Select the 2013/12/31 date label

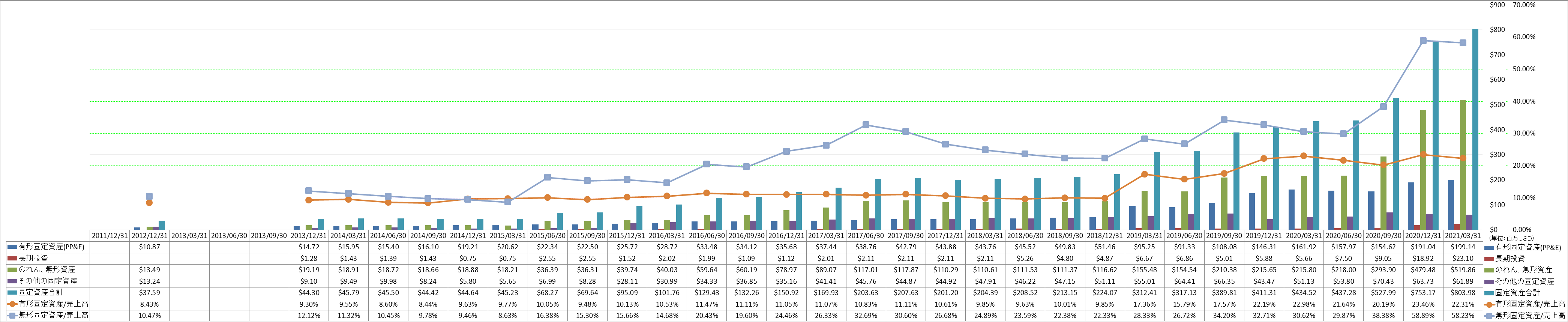click(309, 236)
